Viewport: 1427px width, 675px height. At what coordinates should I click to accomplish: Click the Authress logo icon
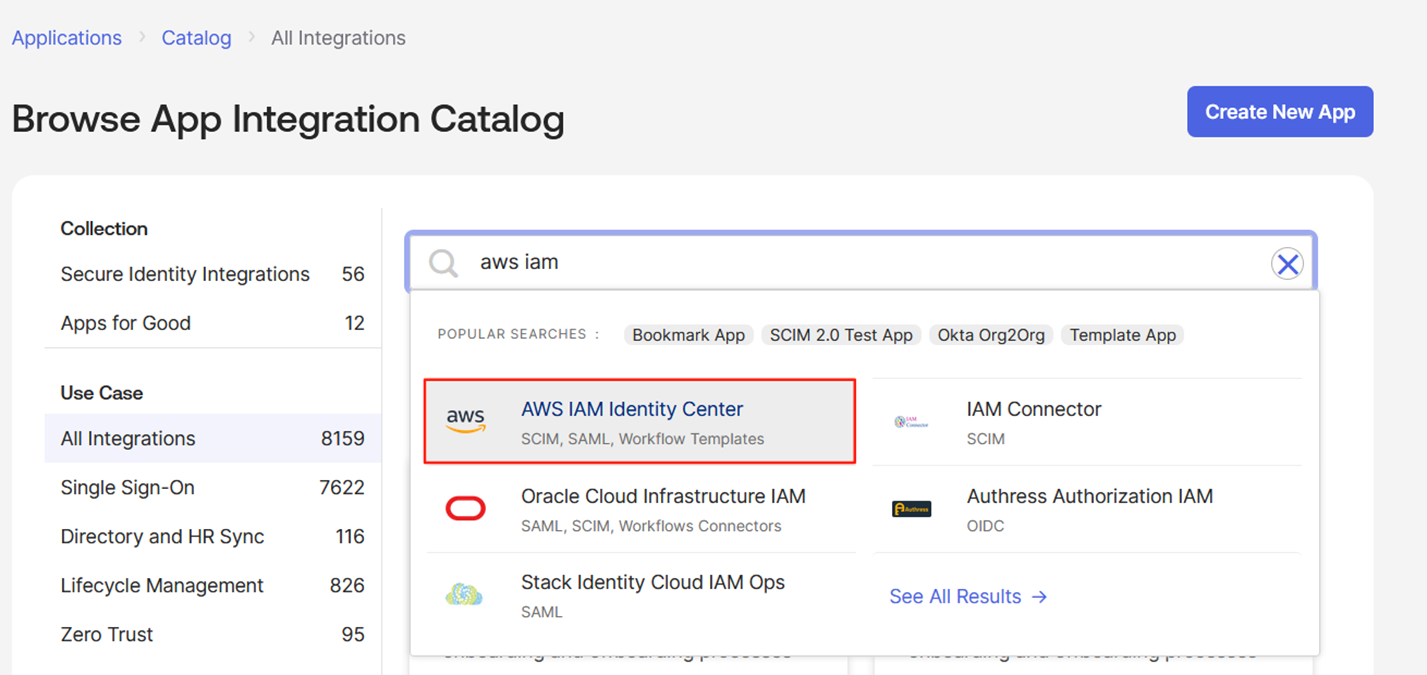coord(911,509)
